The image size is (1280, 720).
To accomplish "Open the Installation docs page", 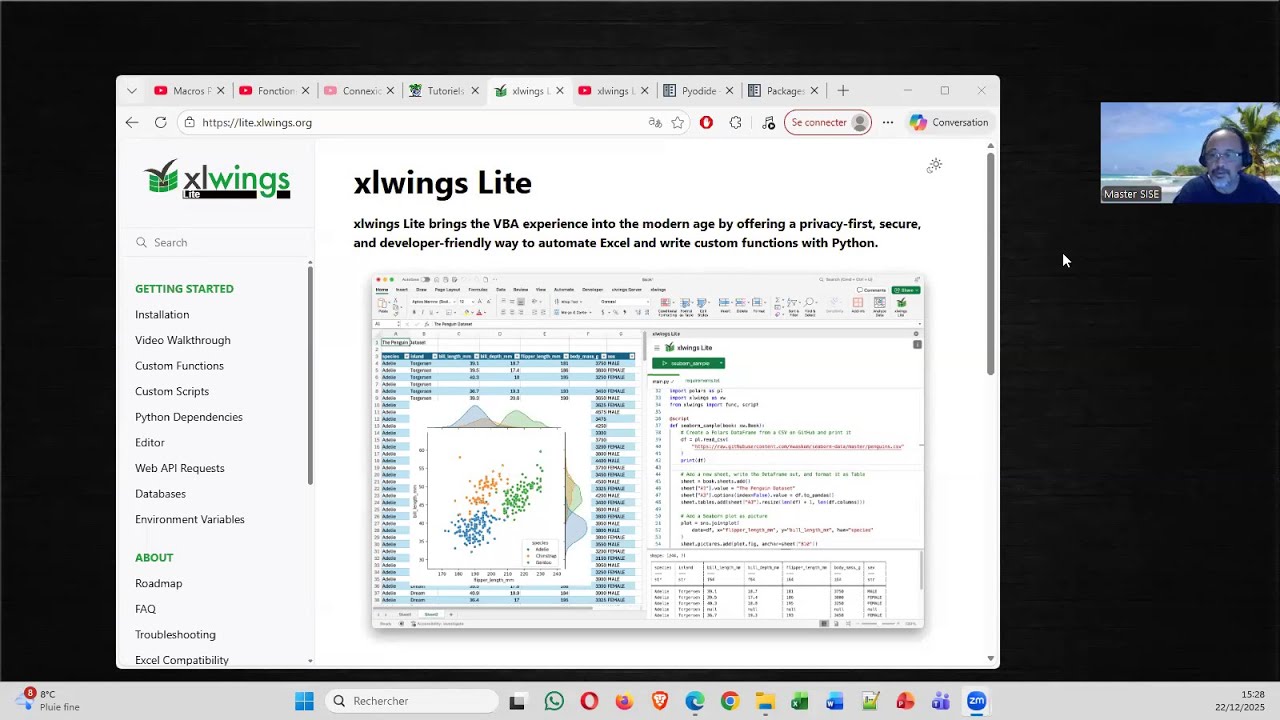I will (162, 314).
